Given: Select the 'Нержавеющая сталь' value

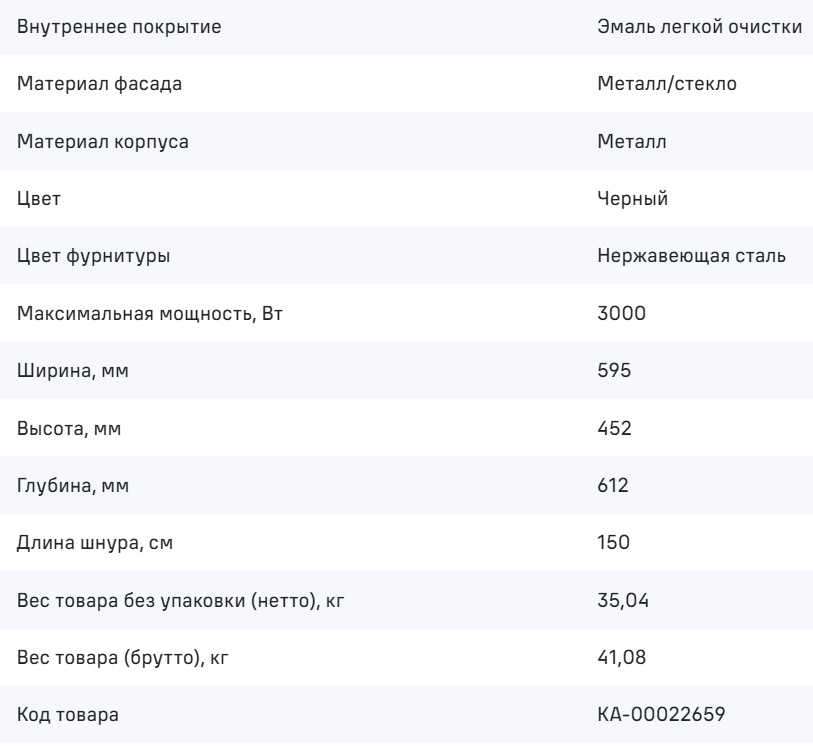Looking at the screenshot, I should [690, 257].
